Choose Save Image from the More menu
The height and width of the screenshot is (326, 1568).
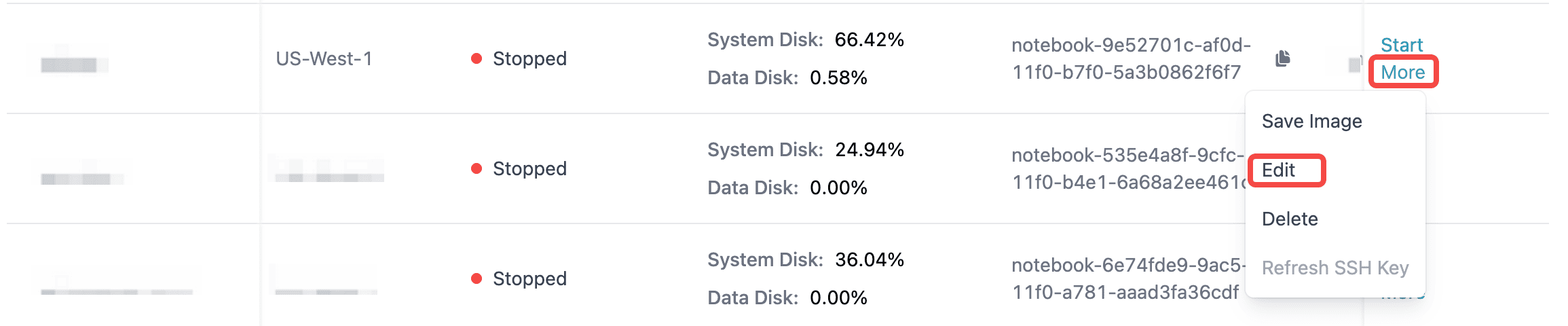(1311, 122)
